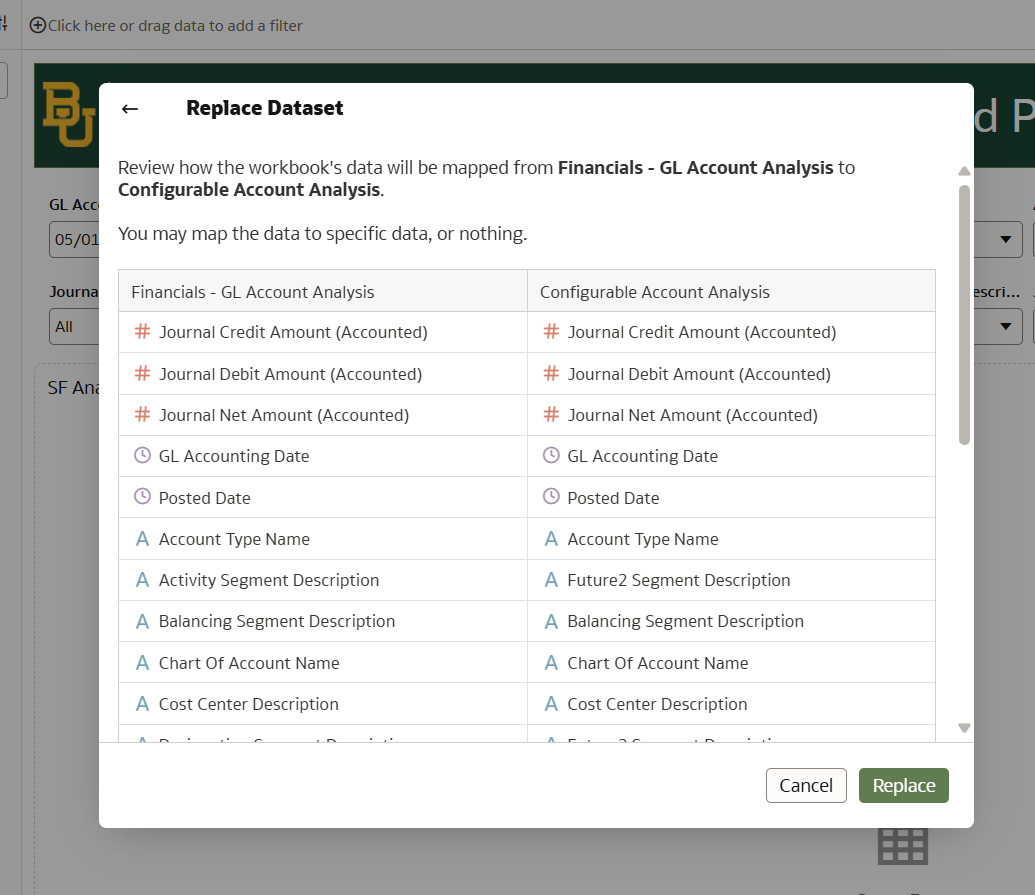The width and height of the screenshot is (1035, 895).
Task: Open Future2 Segment Description mapping cell
Action: [731, 580]
